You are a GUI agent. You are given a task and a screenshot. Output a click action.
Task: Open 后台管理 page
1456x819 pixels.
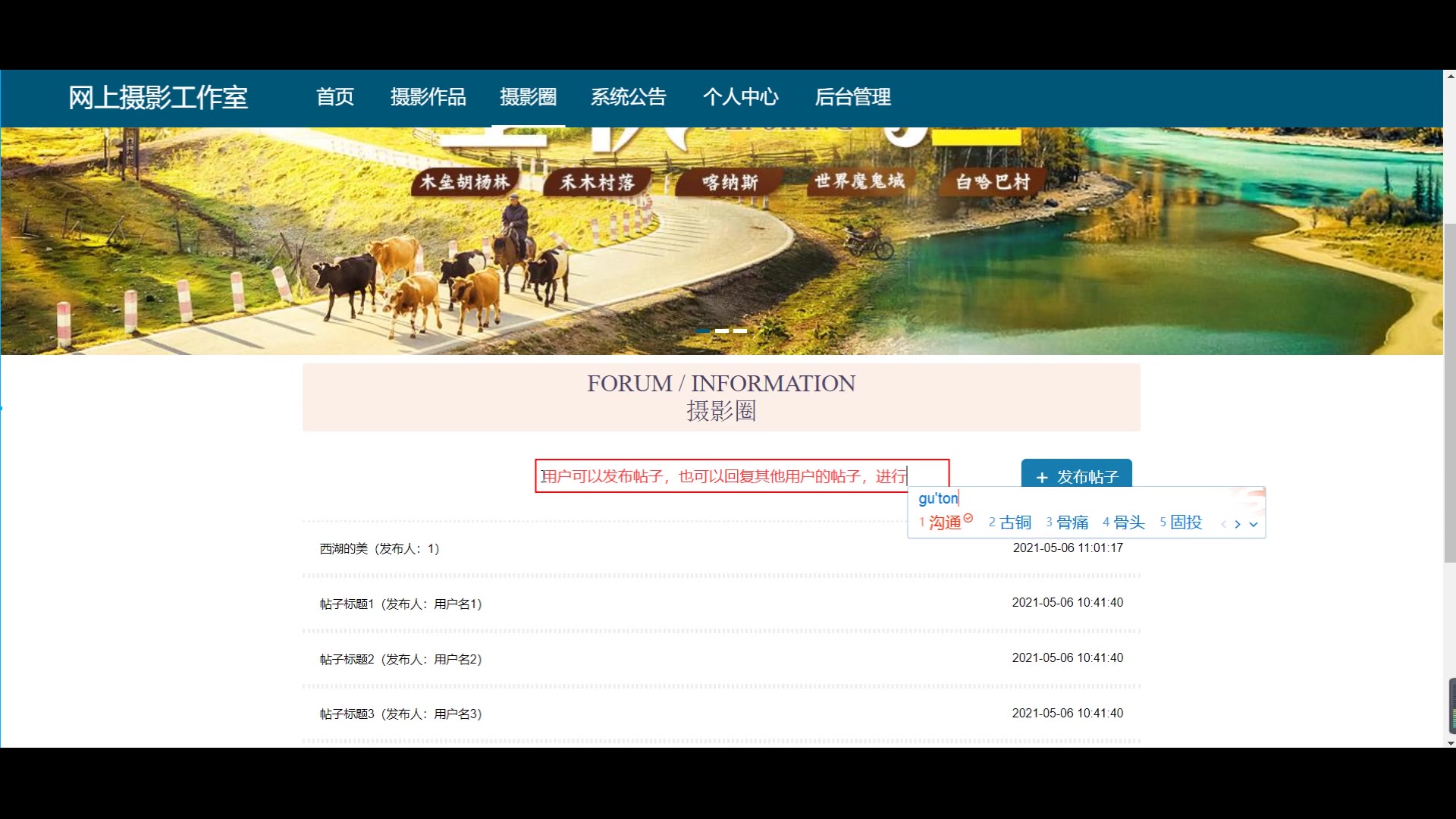852,97
